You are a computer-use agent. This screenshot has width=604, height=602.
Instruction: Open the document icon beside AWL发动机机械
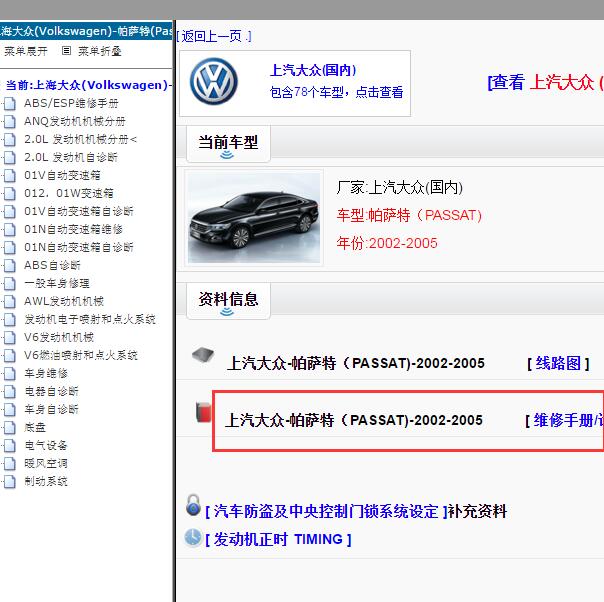(x=10, y=302)
